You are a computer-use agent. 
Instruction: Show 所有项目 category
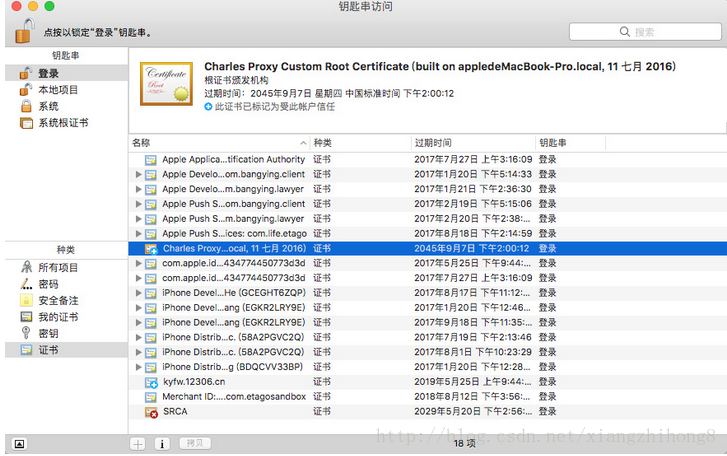click(66, 267)
